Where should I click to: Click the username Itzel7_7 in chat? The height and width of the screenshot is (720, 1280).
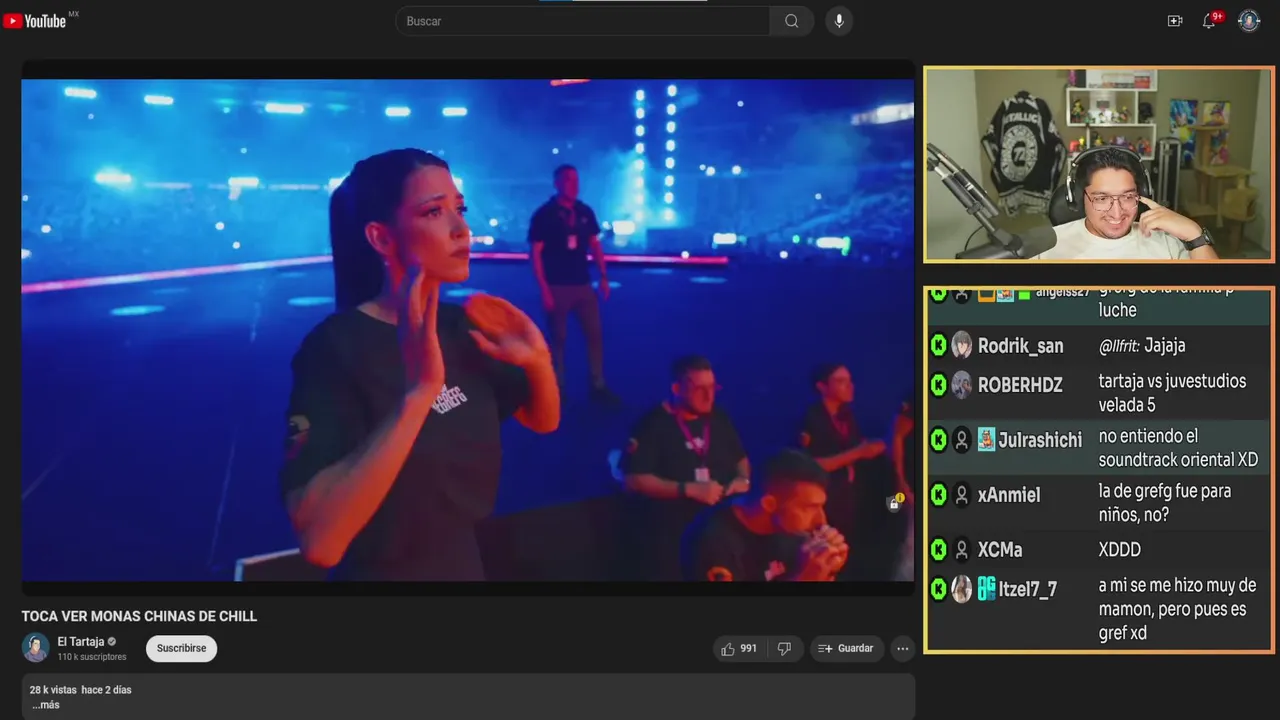(1028, 589)
